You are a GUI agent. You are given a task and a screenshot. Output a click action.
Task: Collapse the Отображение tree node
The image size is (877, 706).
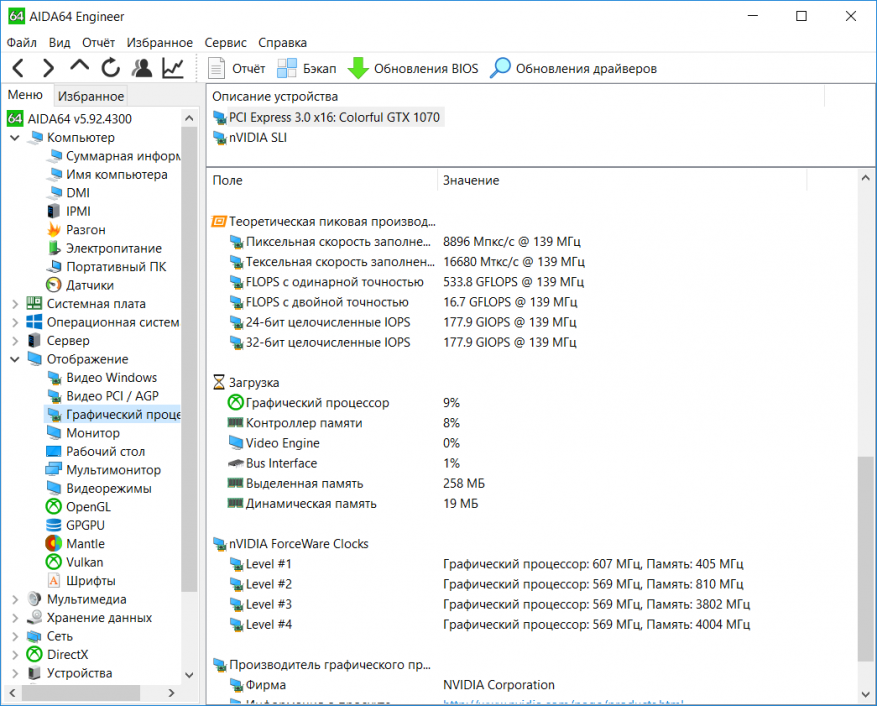coord(15,359)
